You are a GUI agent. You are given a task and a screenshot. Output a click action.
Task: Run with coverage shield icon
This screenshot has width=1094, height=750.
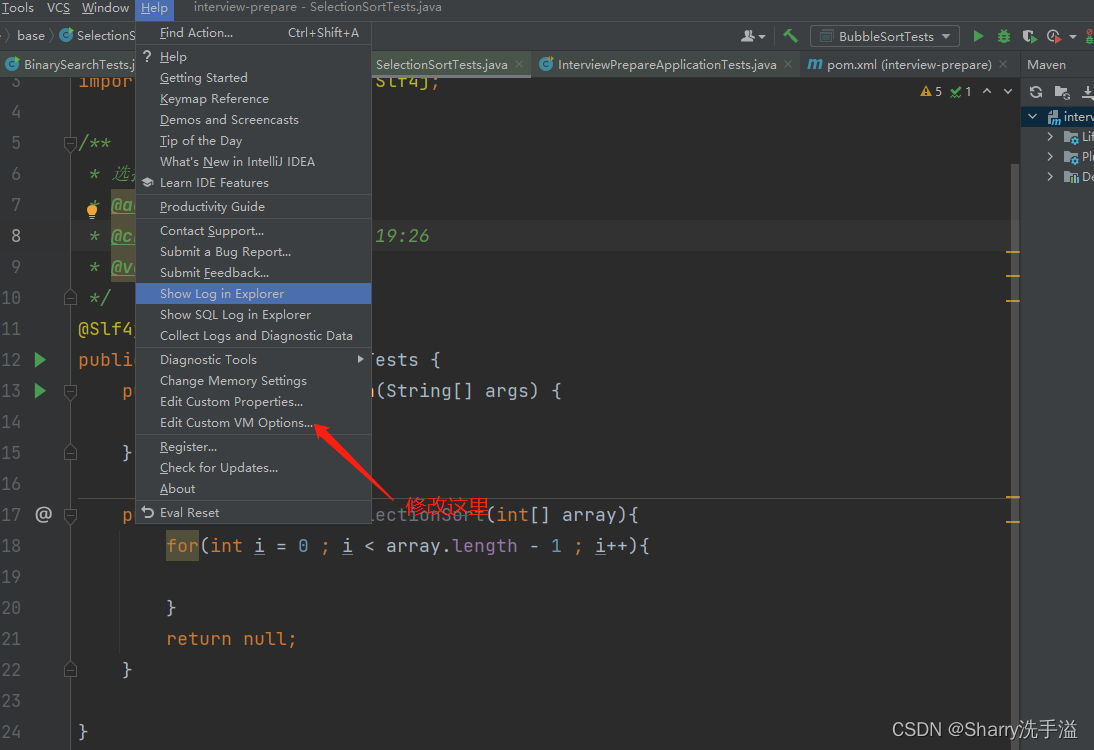click(x=1028, y=36)
